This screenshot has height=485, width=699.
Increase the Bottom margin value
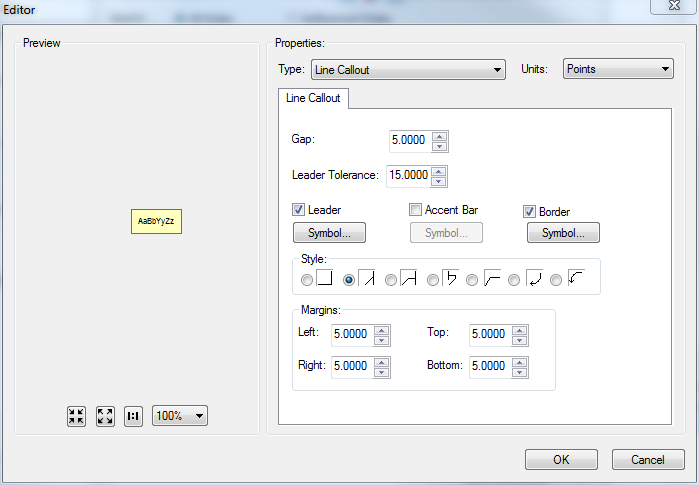coord(520,362)
